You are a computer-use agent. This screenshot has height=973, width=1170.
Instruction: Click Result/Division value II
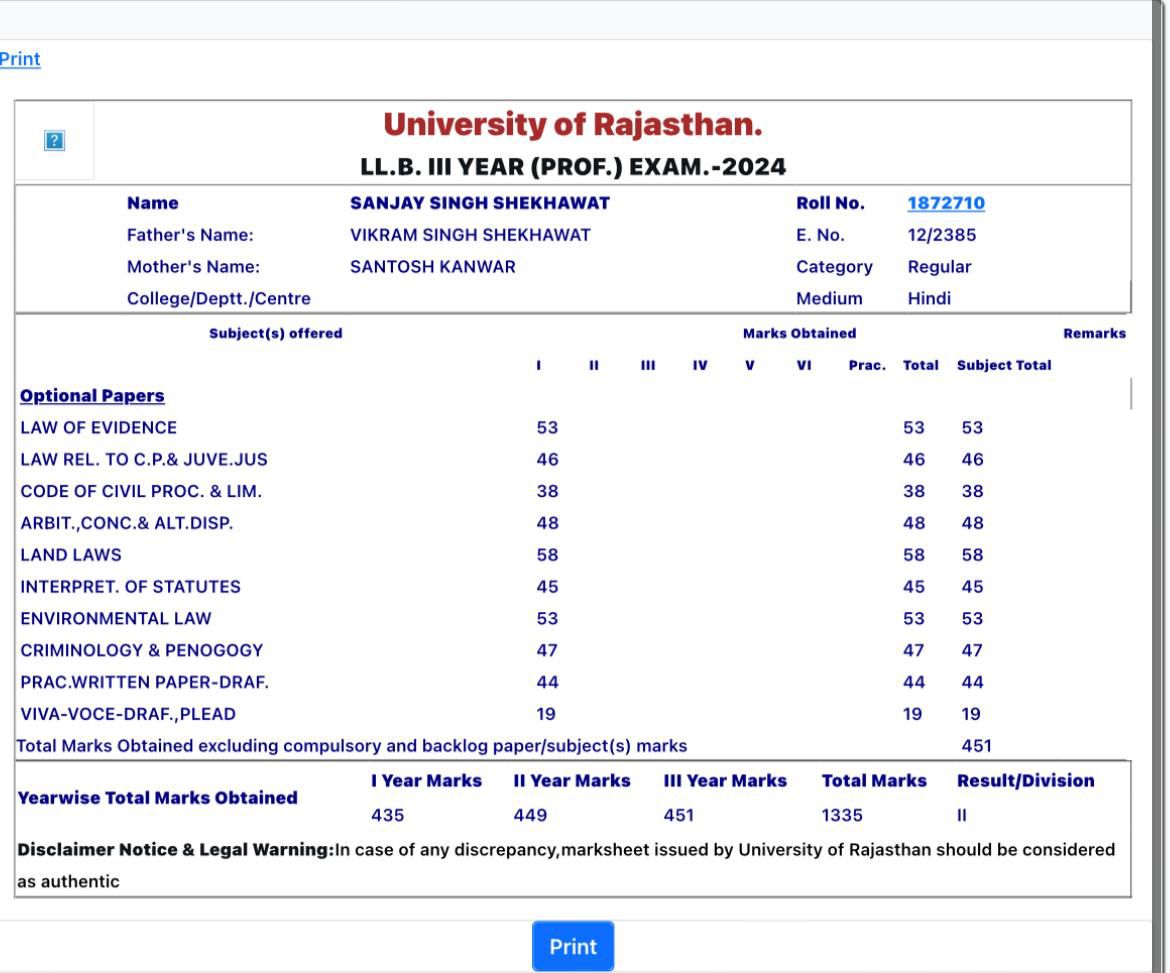tap(961, 815)
